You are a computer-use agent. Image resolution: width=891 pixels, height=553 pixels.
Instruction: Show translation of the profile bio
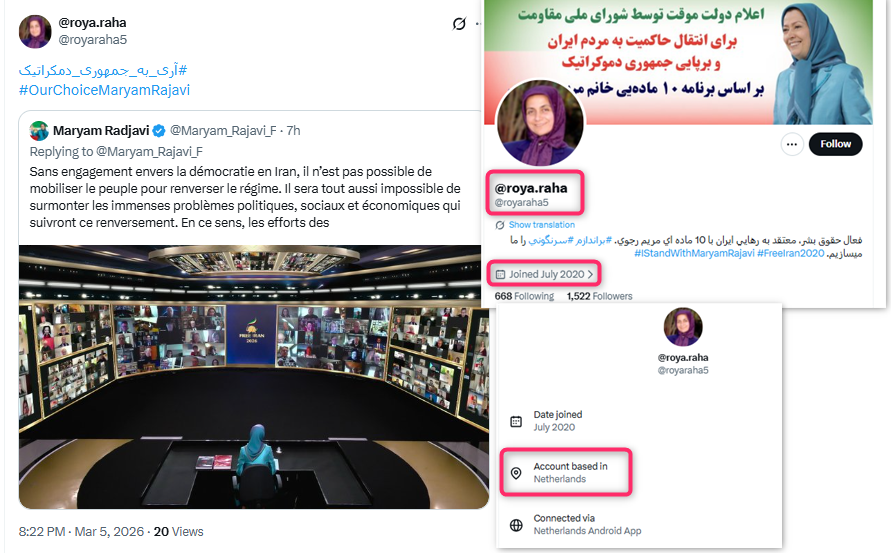[542, 225]
